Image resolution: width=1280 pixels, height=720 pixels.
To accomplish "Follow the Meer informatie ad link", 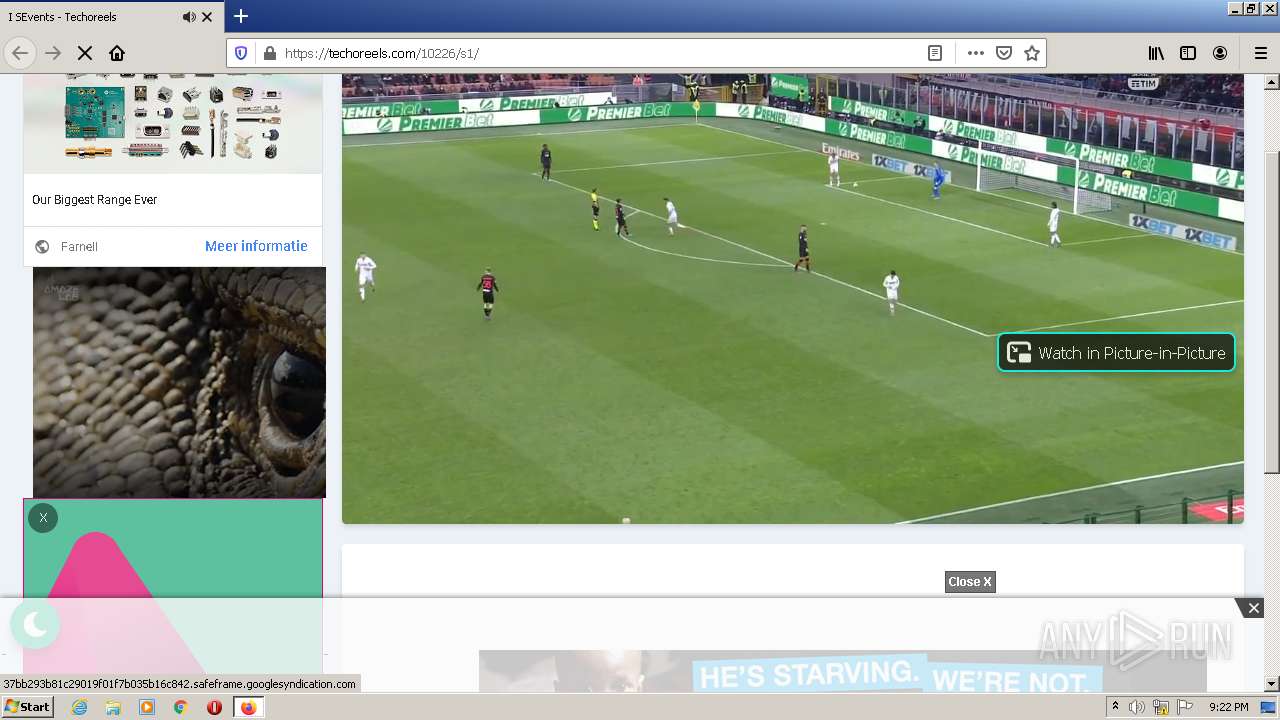I will (x=256, y=246).
